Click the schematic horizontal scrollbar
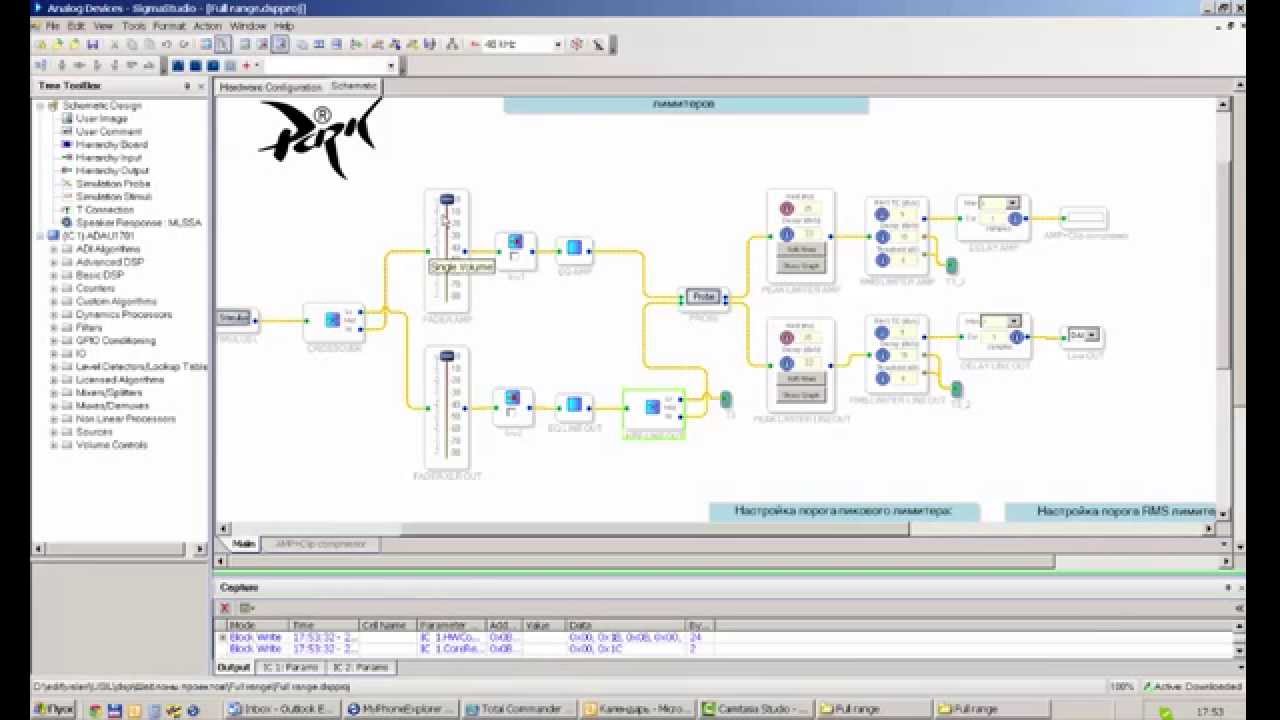This screenshot has height=720, width=1280. pyautogui.click(x=654, y=529)
